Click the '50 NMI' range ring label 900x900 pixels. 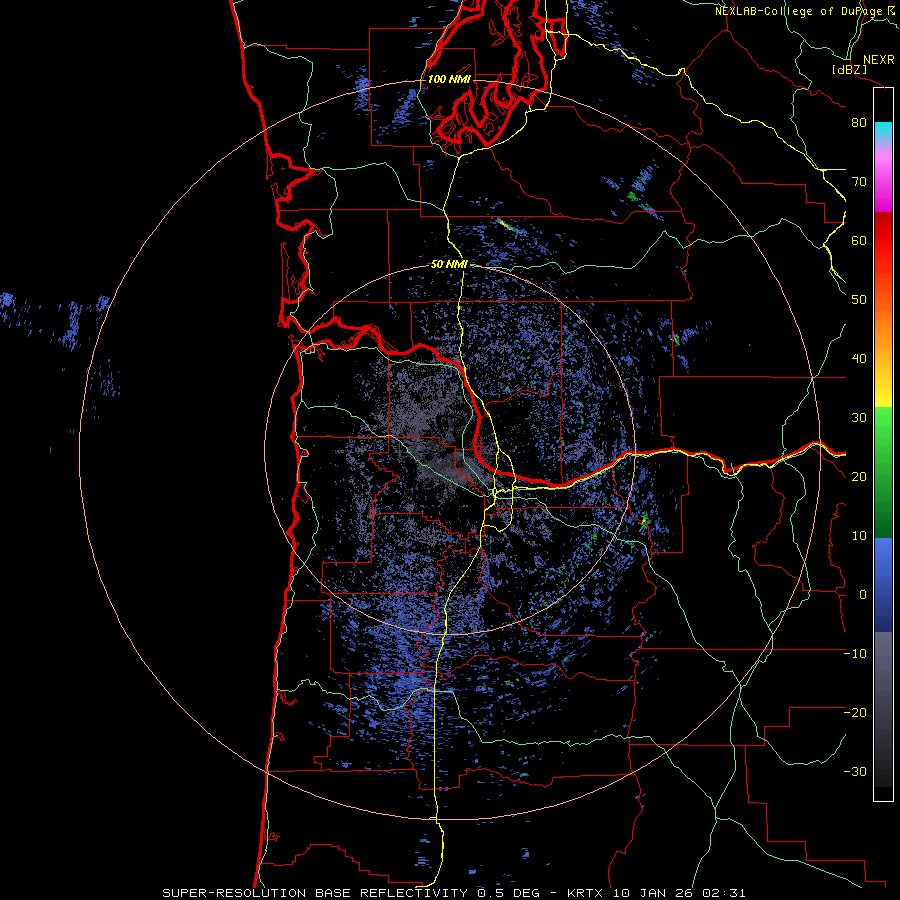(x=449, y=265)
